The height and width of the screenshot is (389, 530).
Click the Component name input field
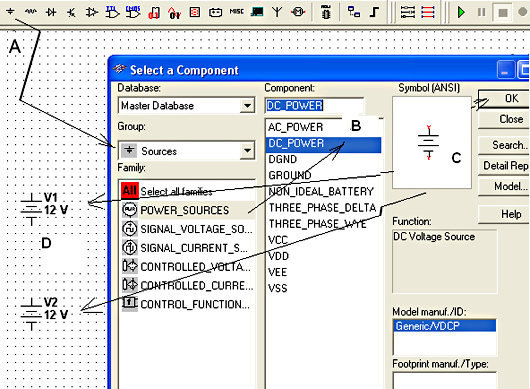pyautogui.click(x=314, y=105)
